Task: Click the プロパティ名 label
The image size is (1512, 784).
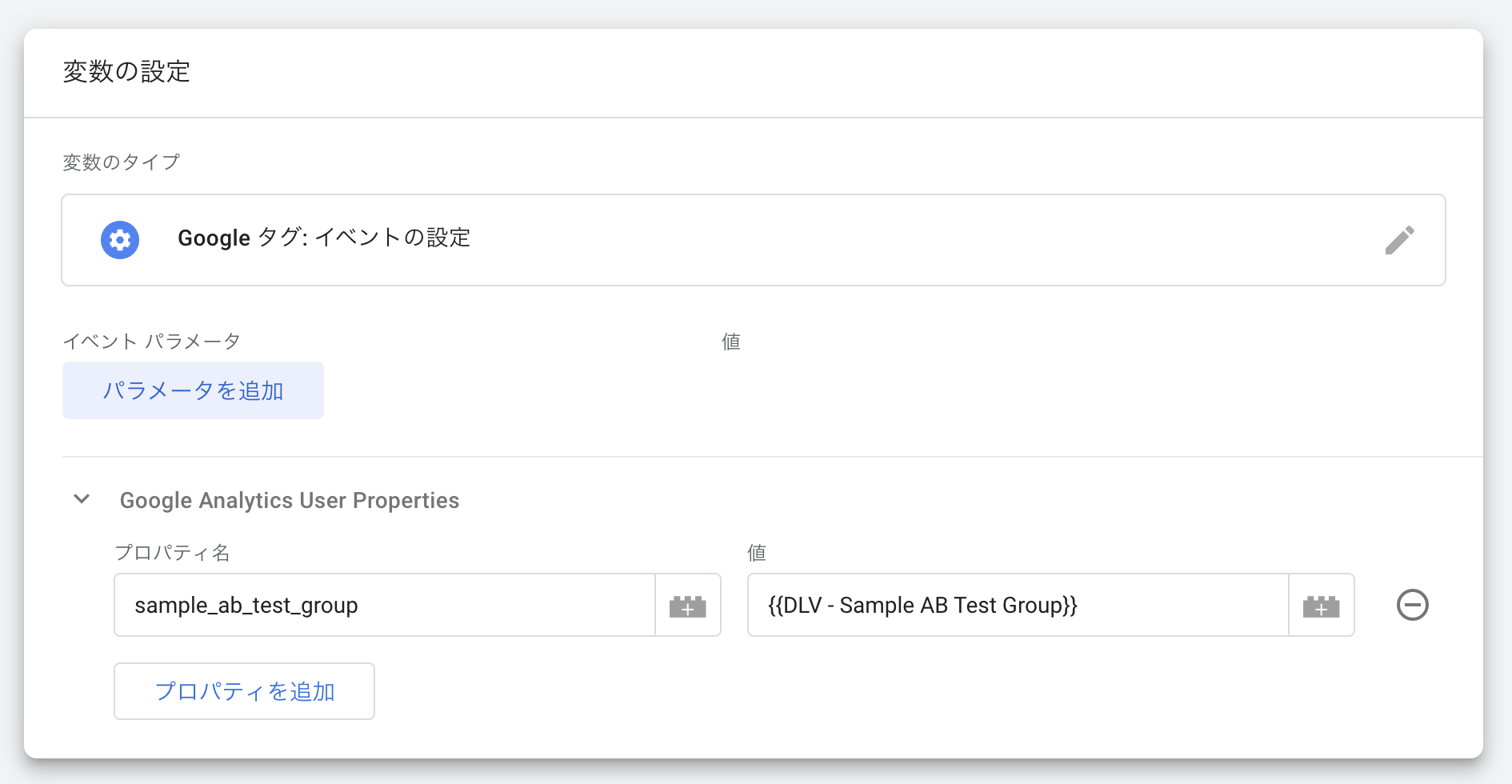Action: pos(173,553)
